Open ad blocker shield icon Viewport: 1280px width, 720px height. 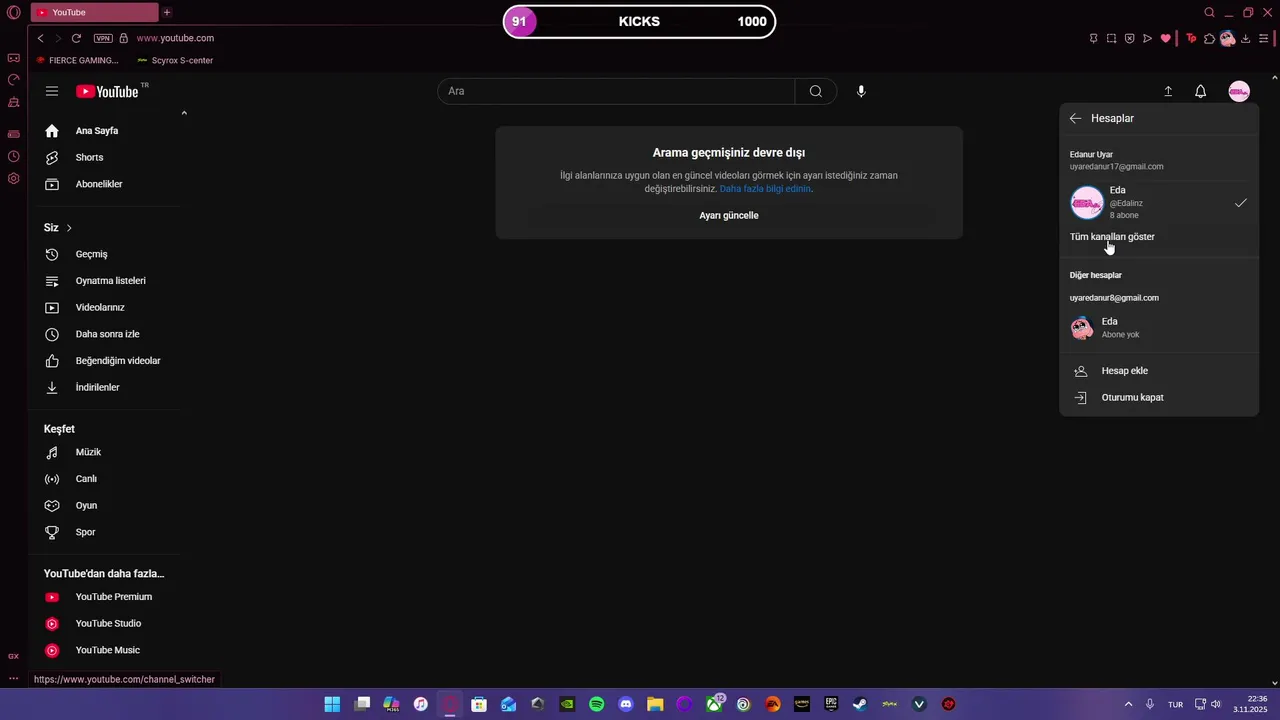click(1129, 38)
